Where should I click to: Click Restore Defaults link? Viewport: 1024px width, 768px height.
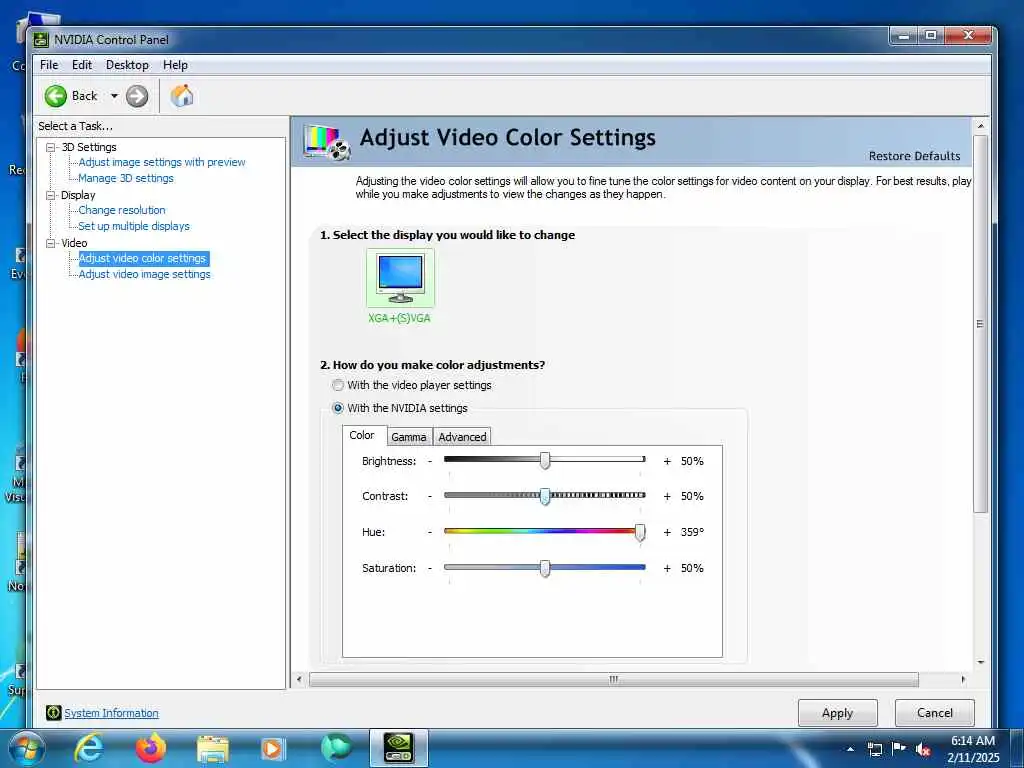point(914,156)
